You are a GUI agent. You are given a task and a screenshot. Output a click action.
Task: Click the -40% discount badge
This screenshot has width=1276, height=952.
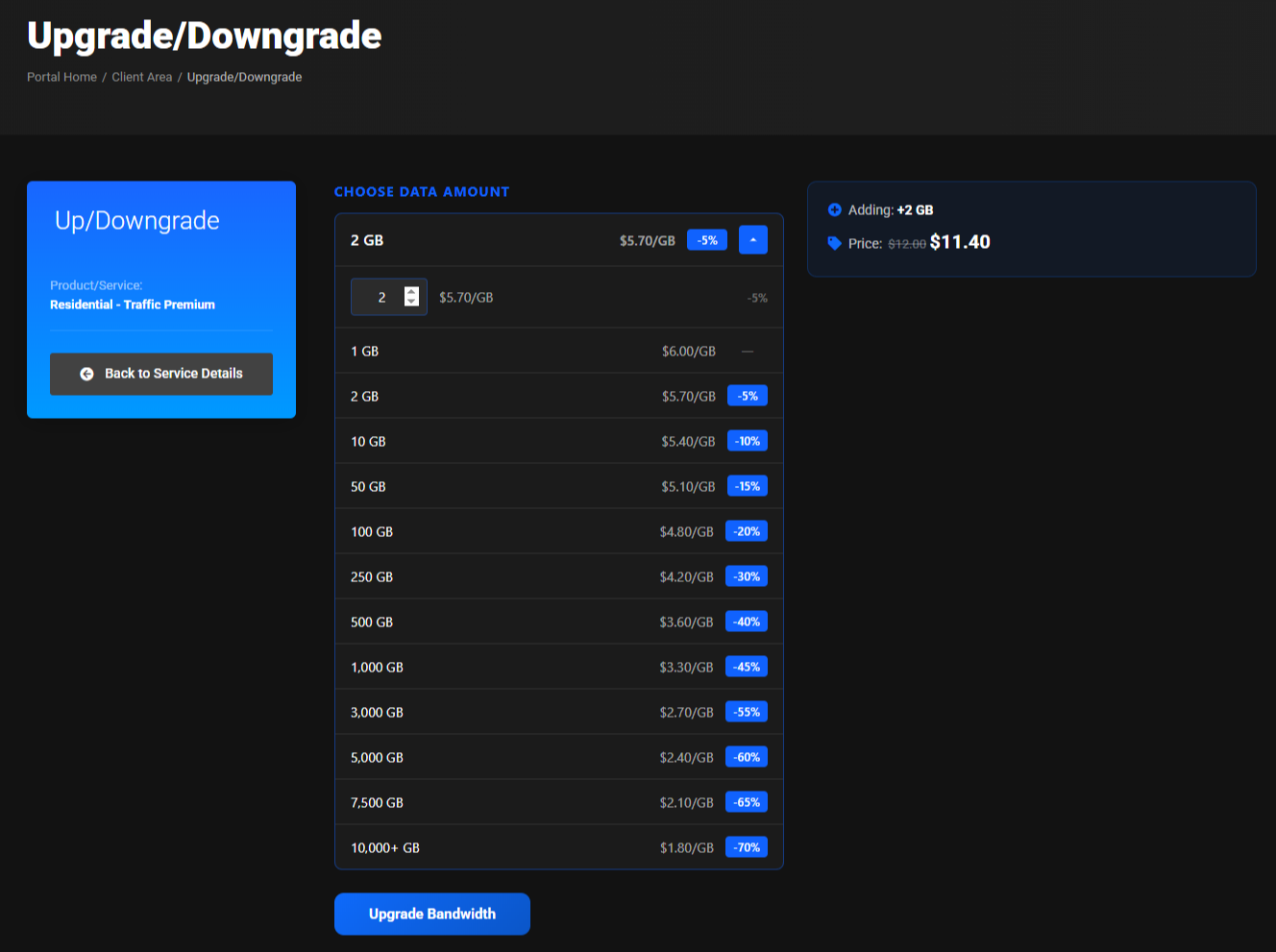(747, 622)
